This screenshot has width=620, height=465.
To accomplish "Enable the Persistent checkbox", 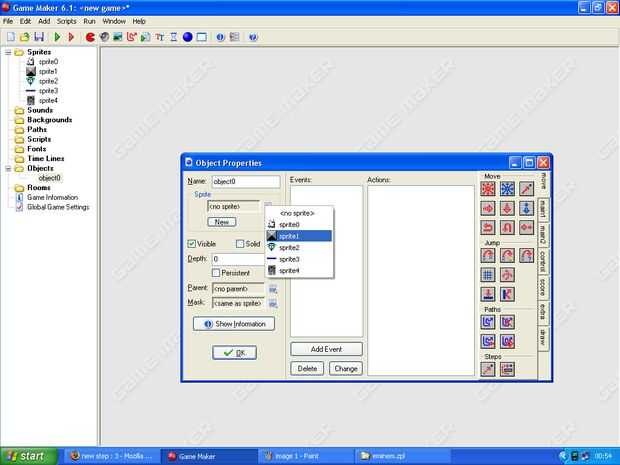I will tap(216, 273).
